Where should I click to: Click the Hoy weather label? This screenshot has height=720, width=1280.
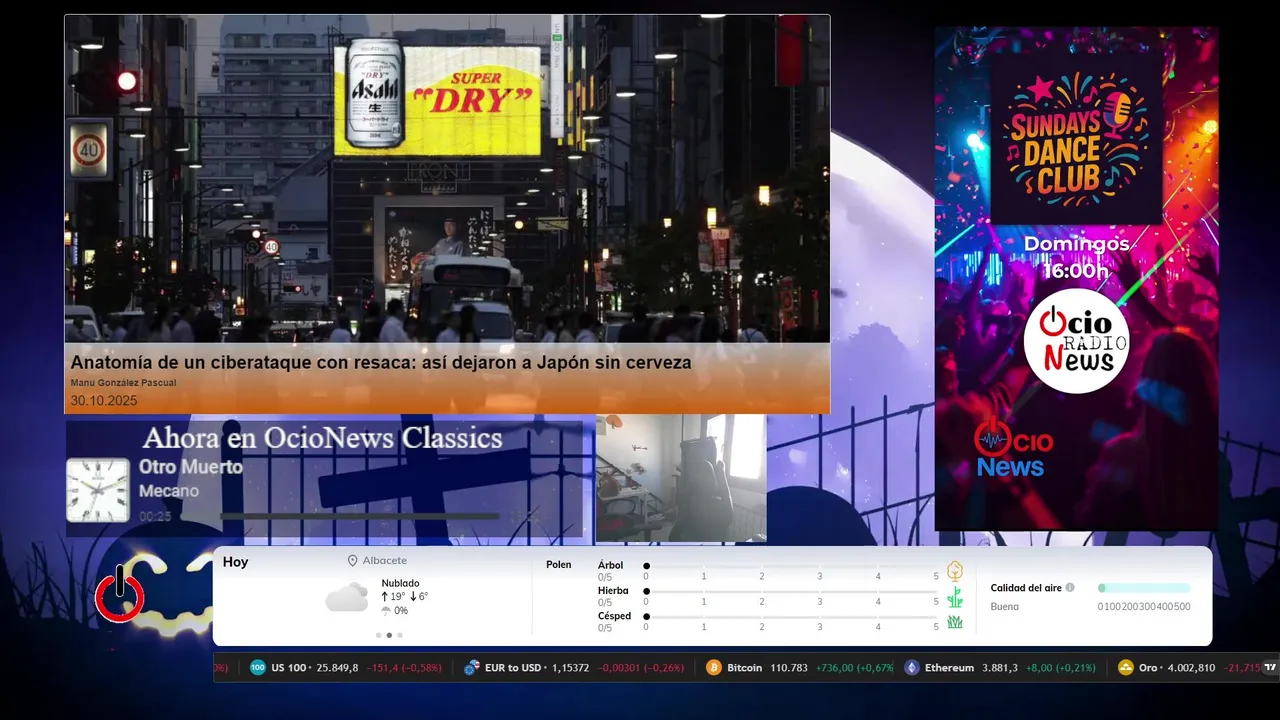[x=235, y=562]
